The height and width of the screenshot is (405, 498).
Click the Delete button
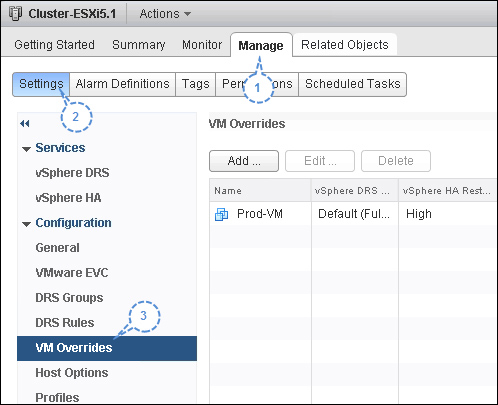396,161
